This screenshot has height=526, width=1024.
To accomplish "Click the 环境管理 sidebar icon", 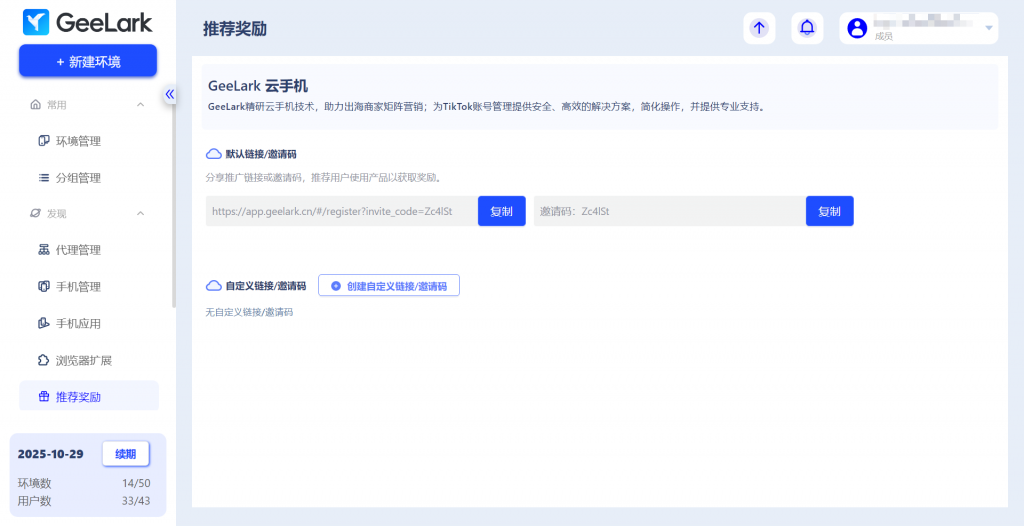I will [44, 141].
